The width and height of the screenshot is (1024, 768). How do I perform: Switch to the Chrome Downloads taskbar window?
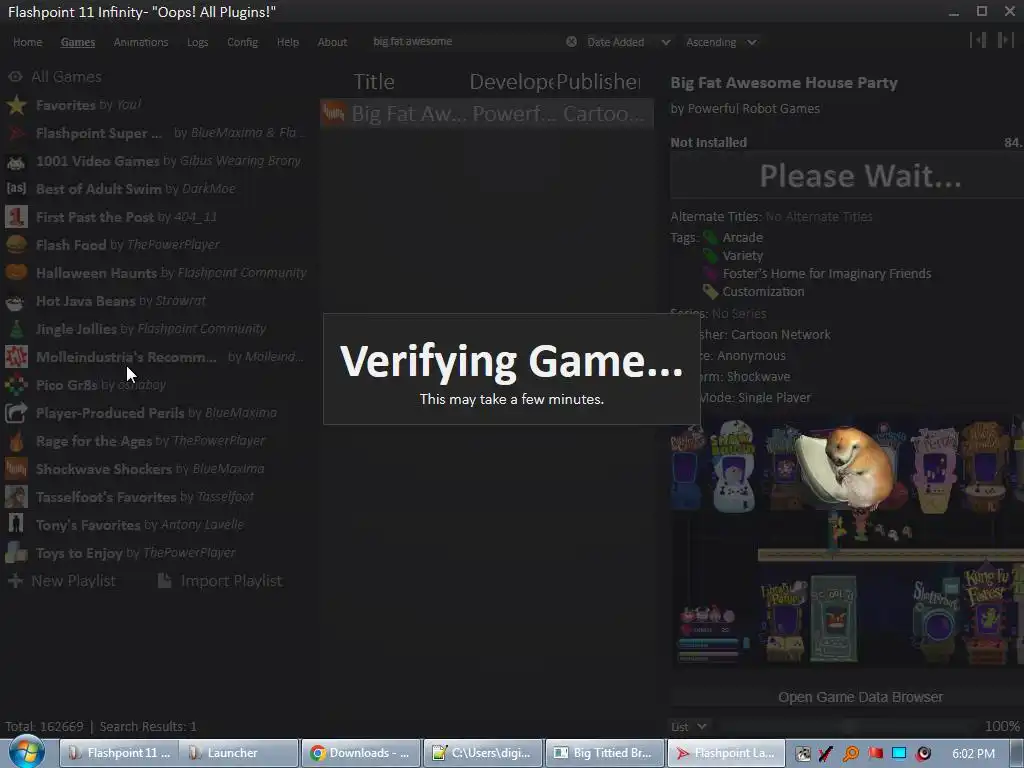tap(361, 753)
